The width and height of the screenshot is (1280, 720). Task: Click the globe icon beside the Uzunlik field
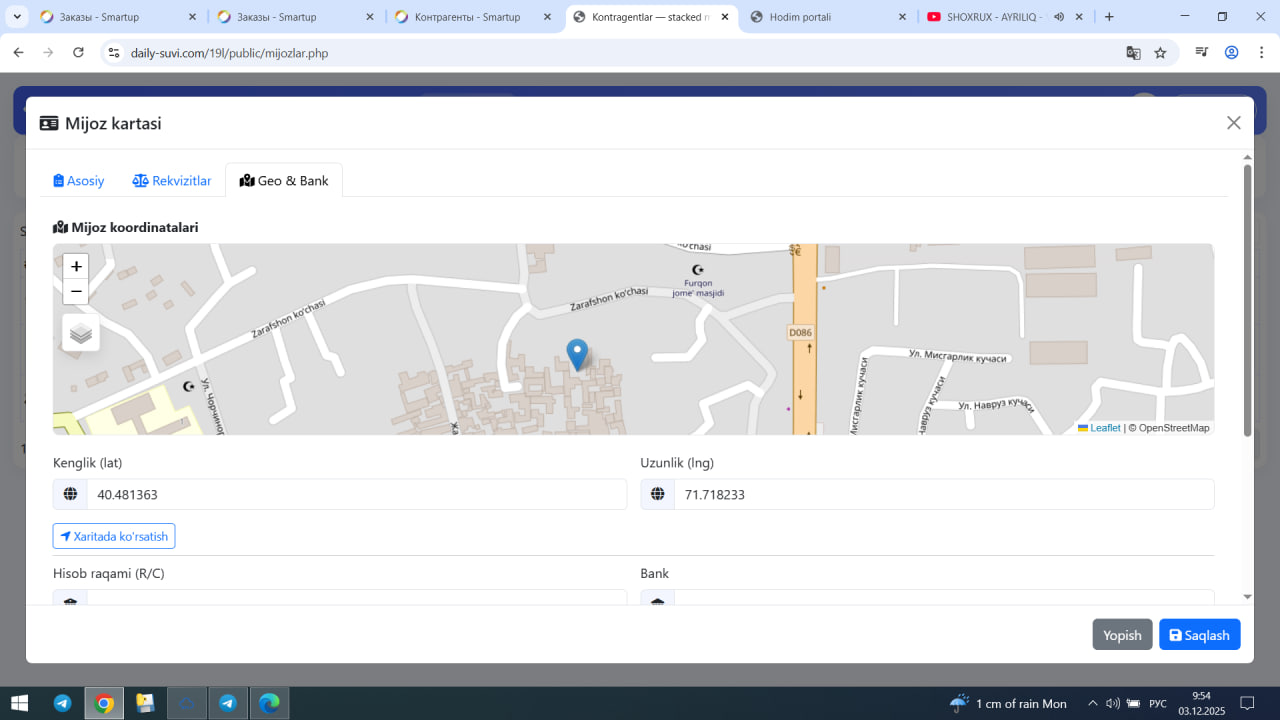point(658,494)
